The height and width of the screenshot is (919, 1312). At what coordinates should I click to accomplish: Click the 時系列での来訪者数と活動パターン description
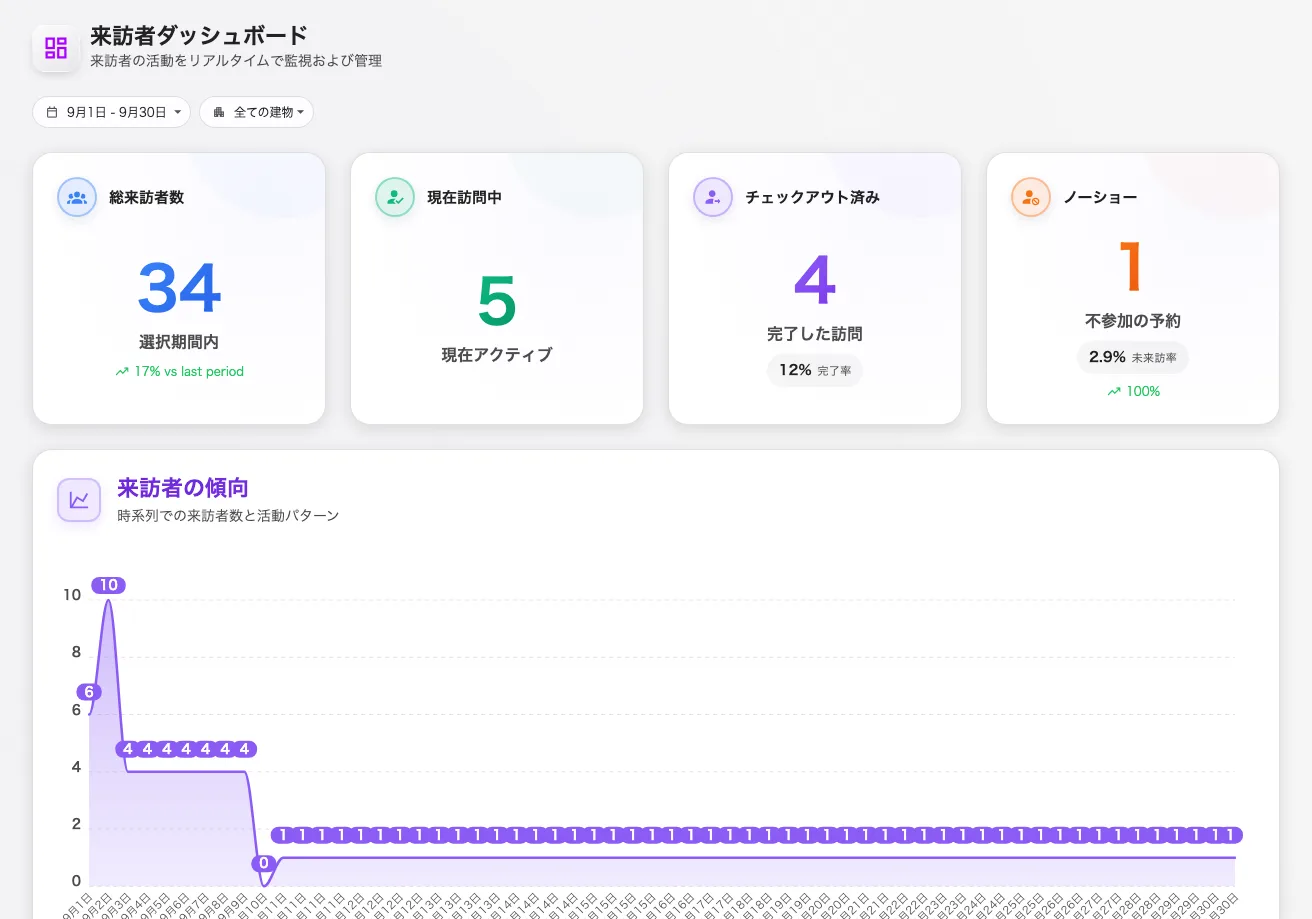(228, 516)
